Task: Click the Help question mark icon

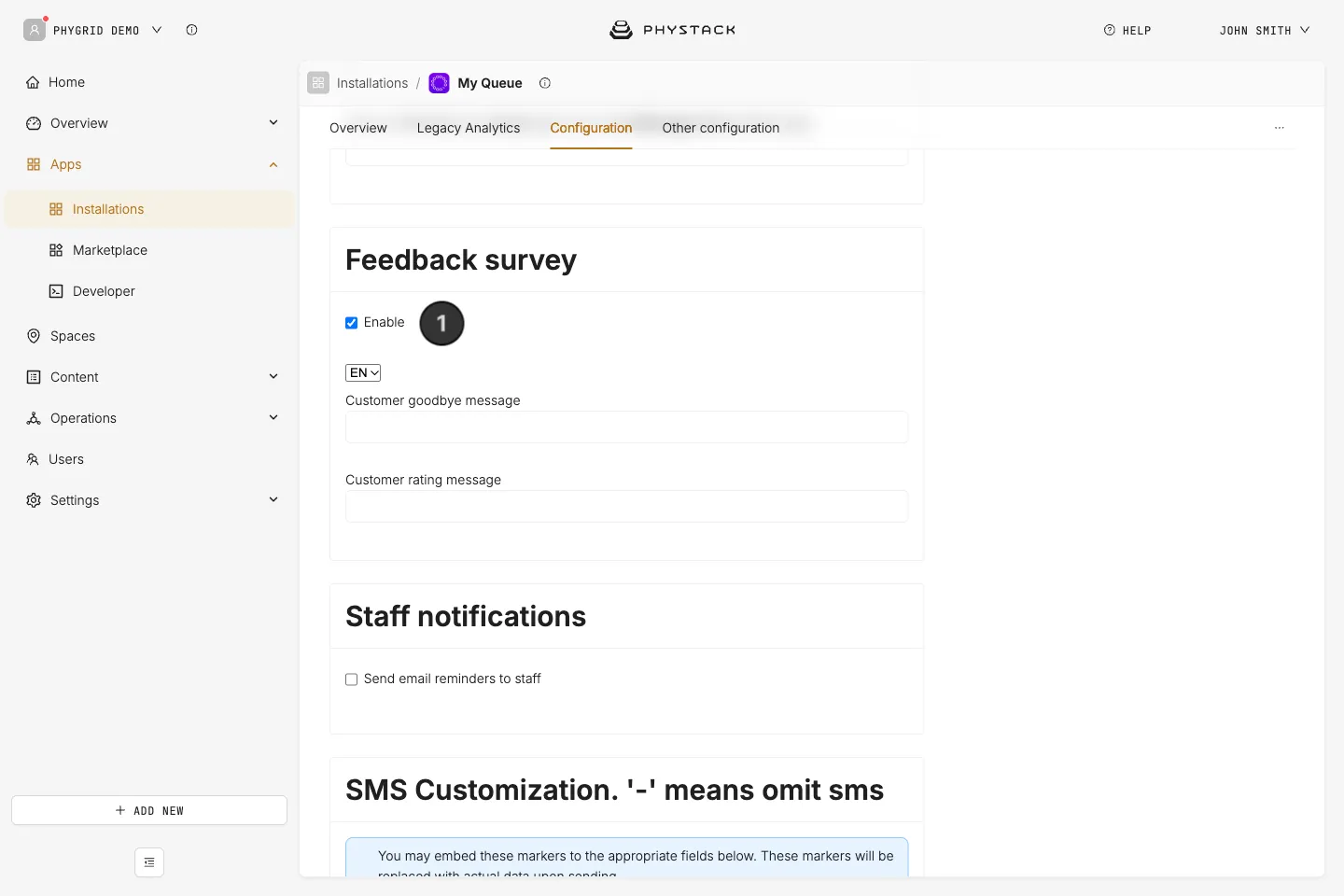Action: pyautogui.click(x=1110, y=30)
